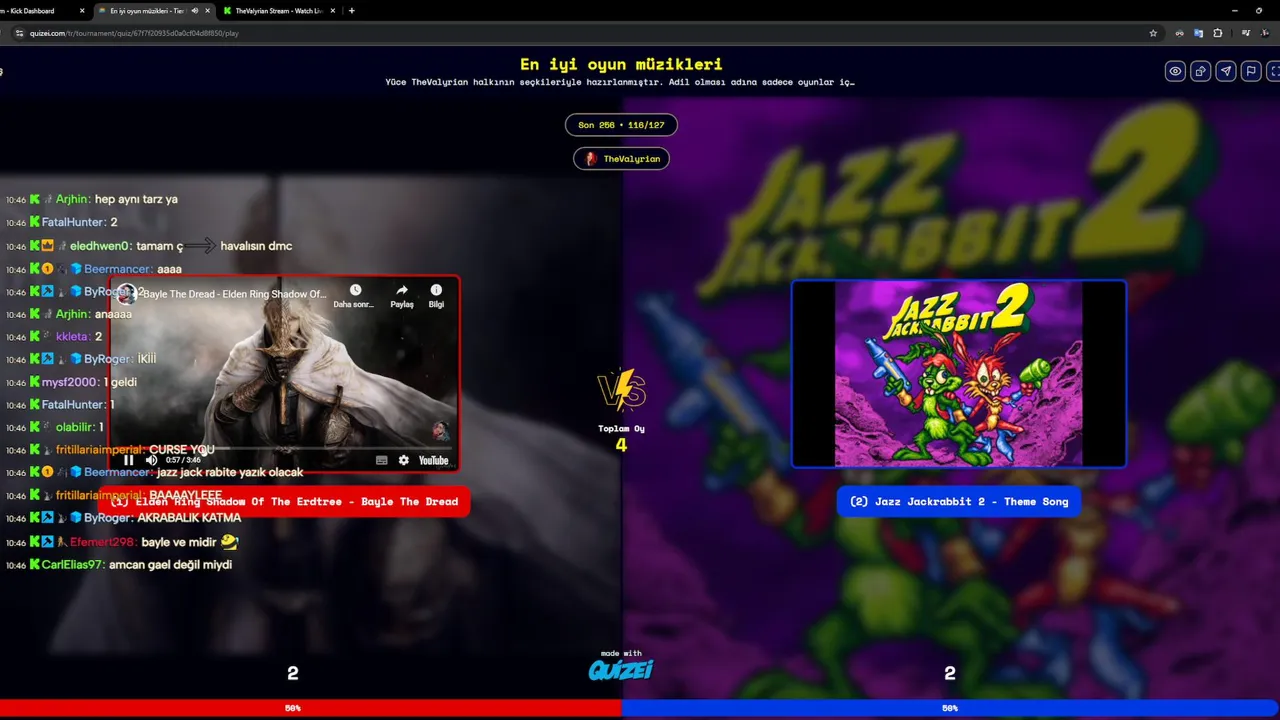The height and width of the screenshot is (720, 1280).
Task: Toggle subtitles in the YouTube player
Action: pos(381,460)
